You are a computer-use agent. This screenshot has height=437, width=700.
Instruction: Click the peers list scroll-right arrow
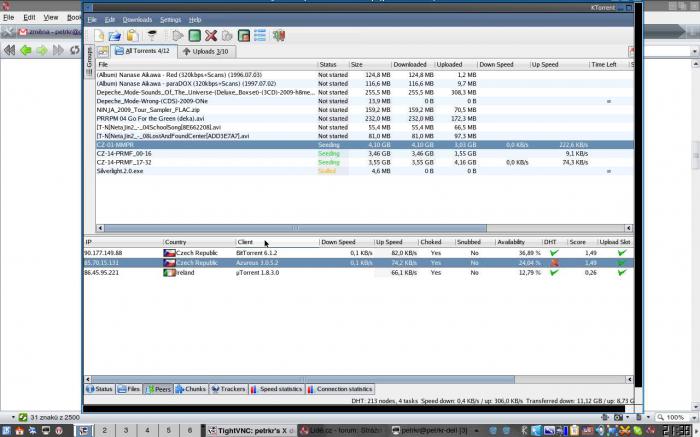point(629,379)
